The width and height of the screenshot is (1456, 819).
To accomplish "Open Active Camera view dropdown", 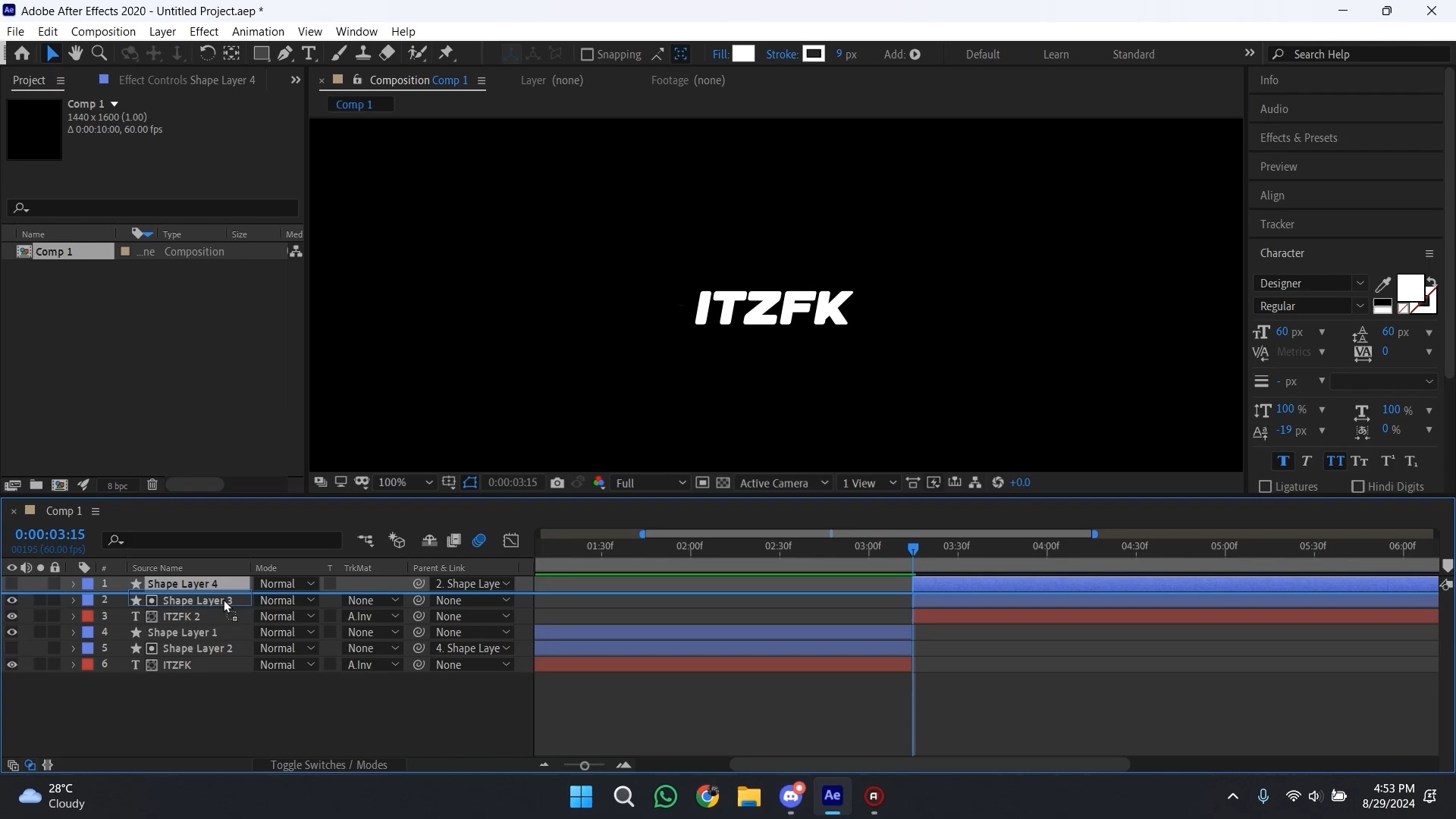I will point(783,483).
